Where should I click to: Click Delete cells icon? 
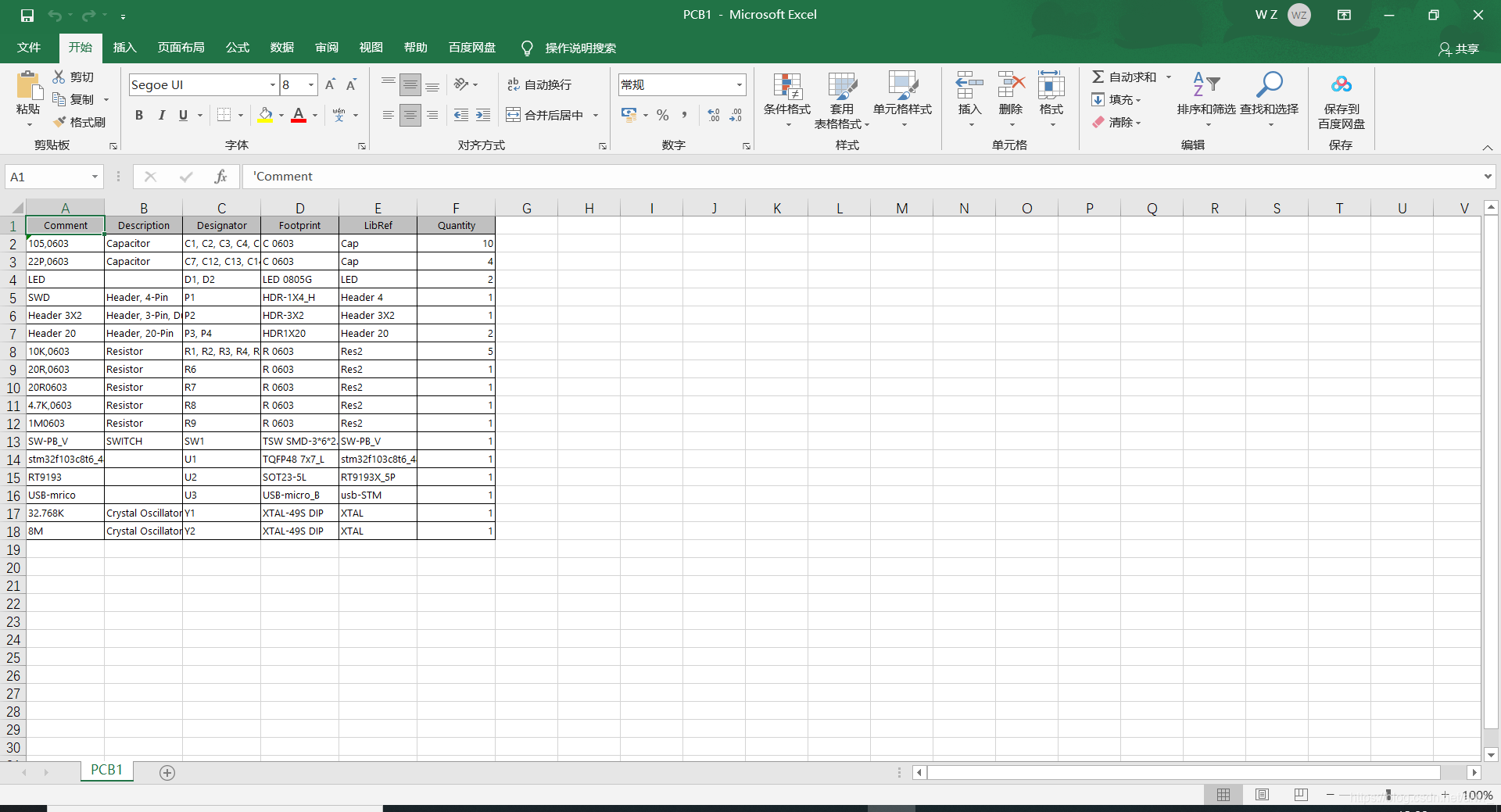[1011, 84]
